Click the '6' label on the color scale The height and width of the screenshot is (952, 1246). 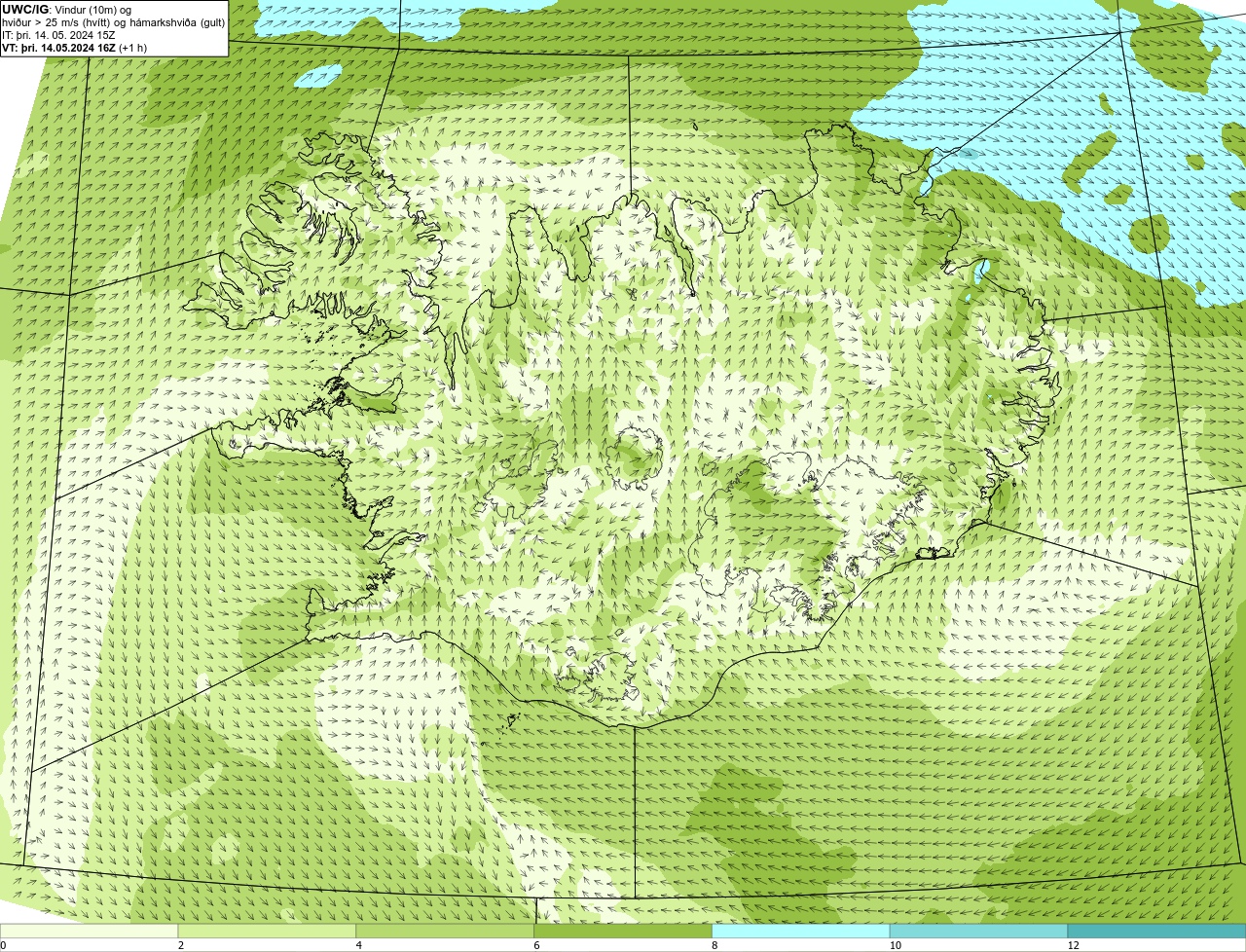(536, 945)
